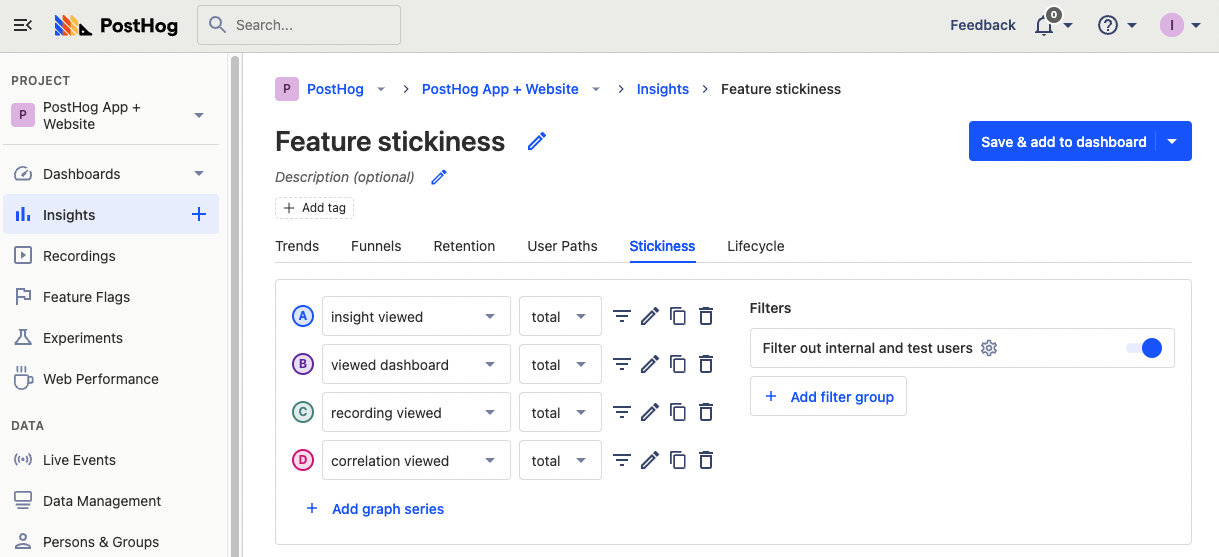Switch to the Lifecycle tab
This screenshot has width=1219, height=557.
[x=755, y=246]
